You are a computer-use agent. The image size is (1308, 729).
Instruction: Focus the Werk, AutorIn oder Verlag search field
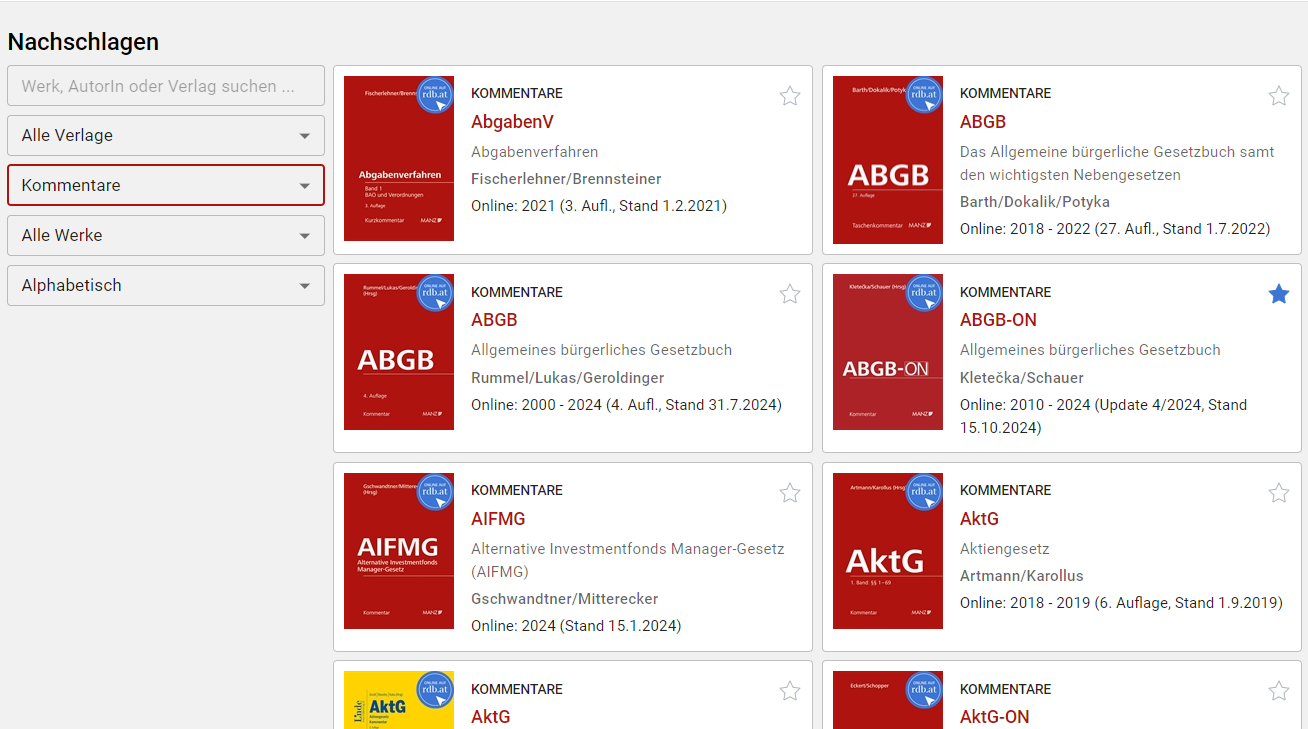click(166, 86)
